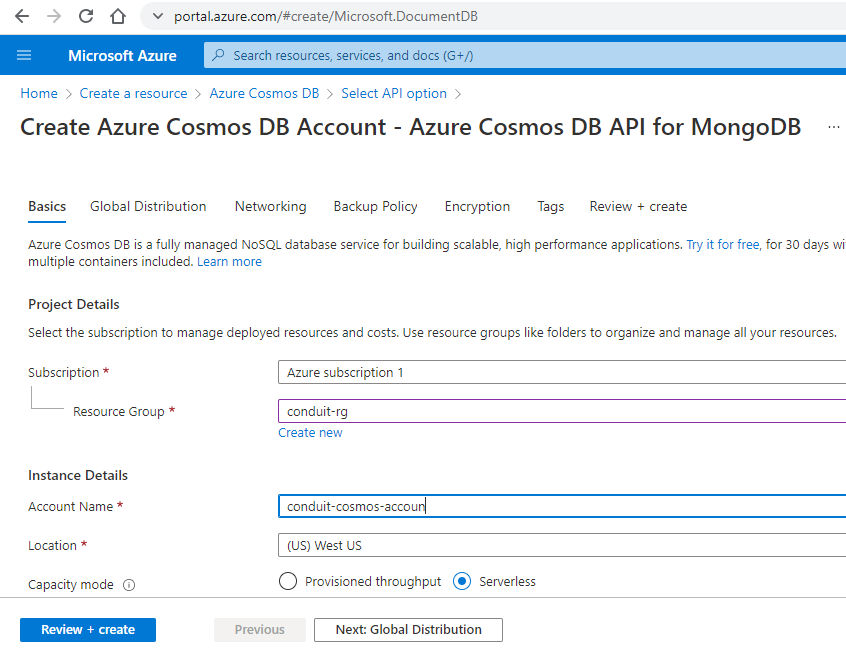Viewport: 846px width, 657px height.
Task: Open the Resource Group dropdown
Action: (x=562, y=411)
